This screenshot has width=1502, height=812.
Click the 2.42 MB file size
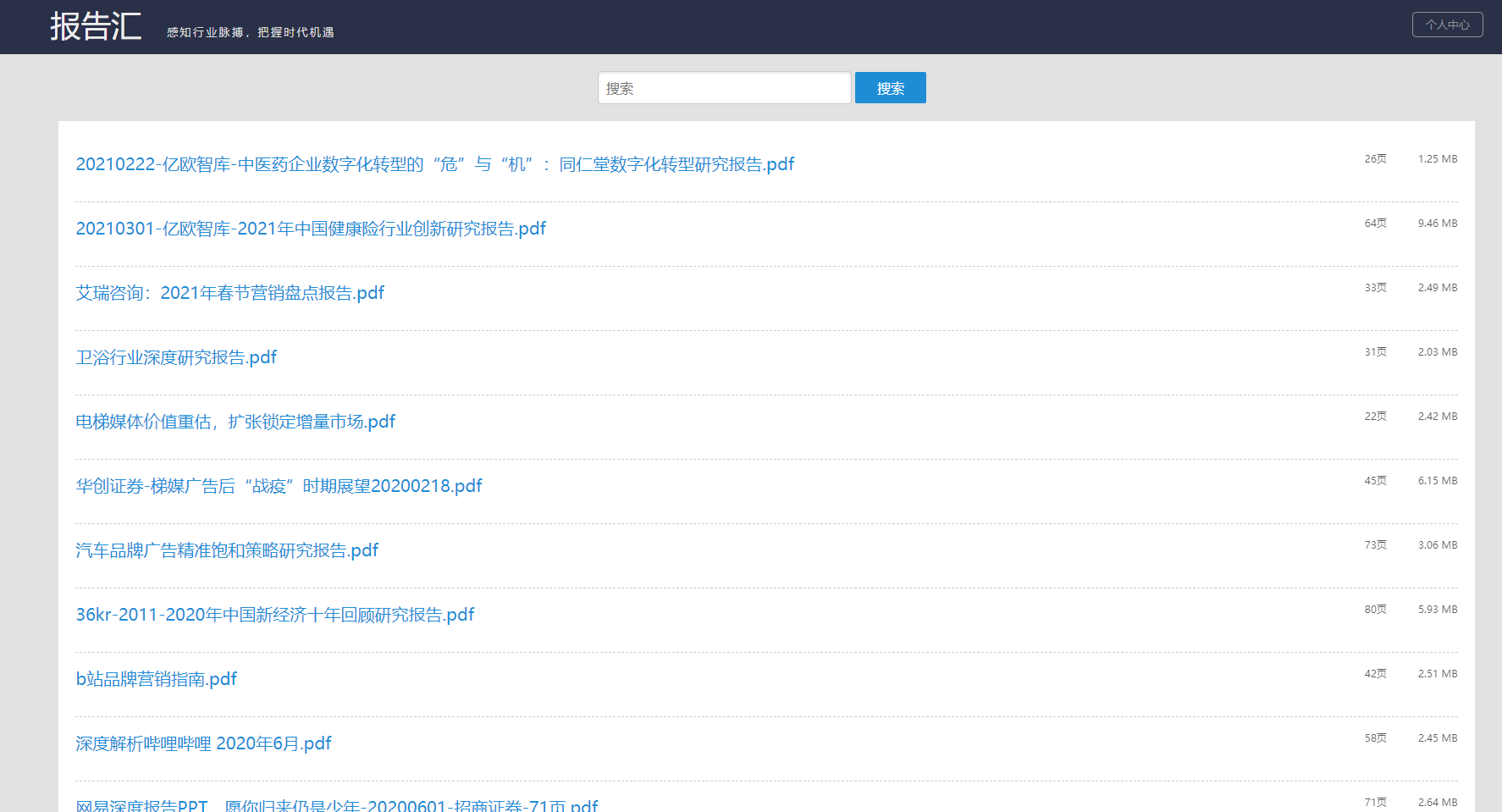(x=1438, y=417)
